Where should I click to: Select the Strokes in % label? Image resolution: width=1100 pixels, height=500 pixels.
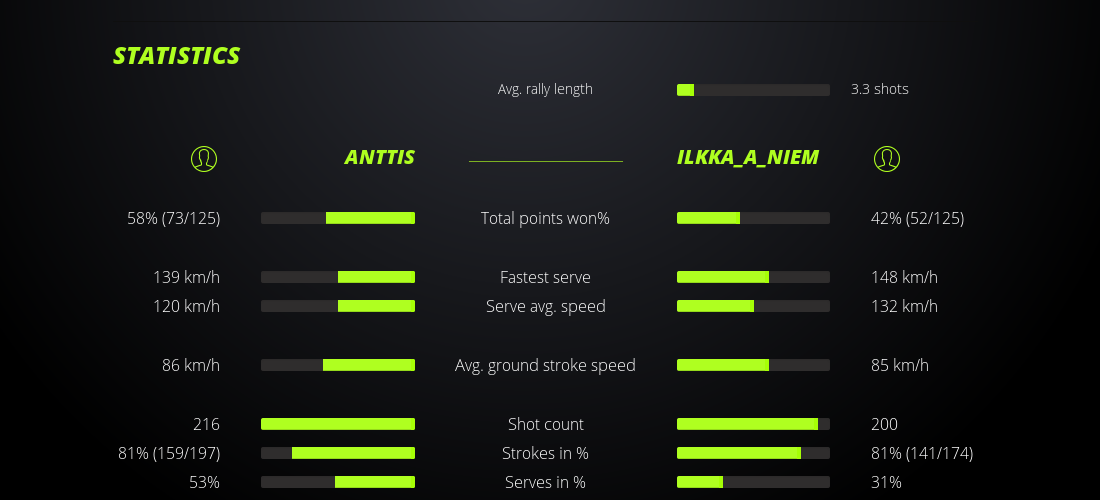click(545, 453)
